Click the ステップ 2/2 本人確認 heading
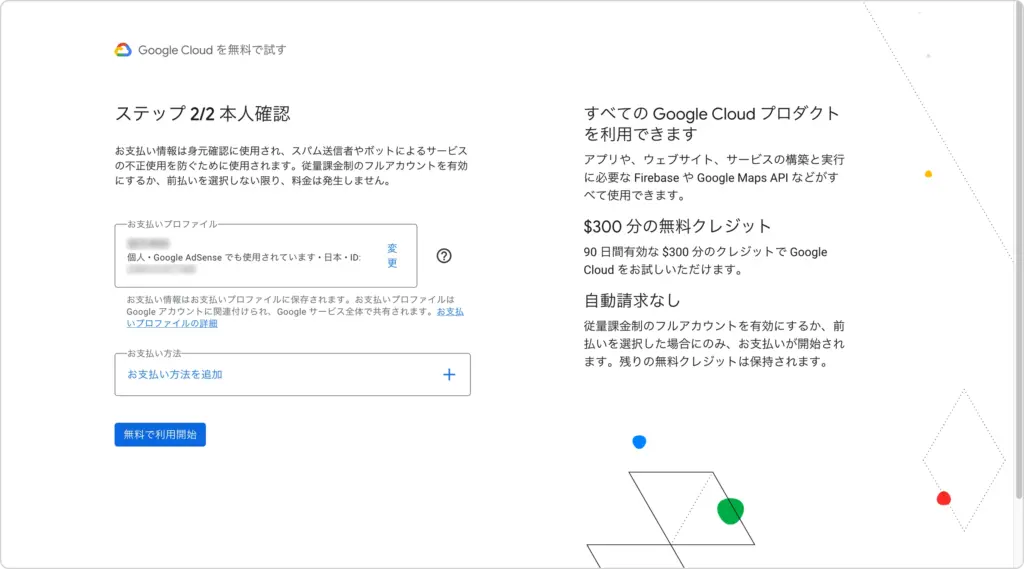Viewport: 1024px width, 569px height. [x=202, y=114]
